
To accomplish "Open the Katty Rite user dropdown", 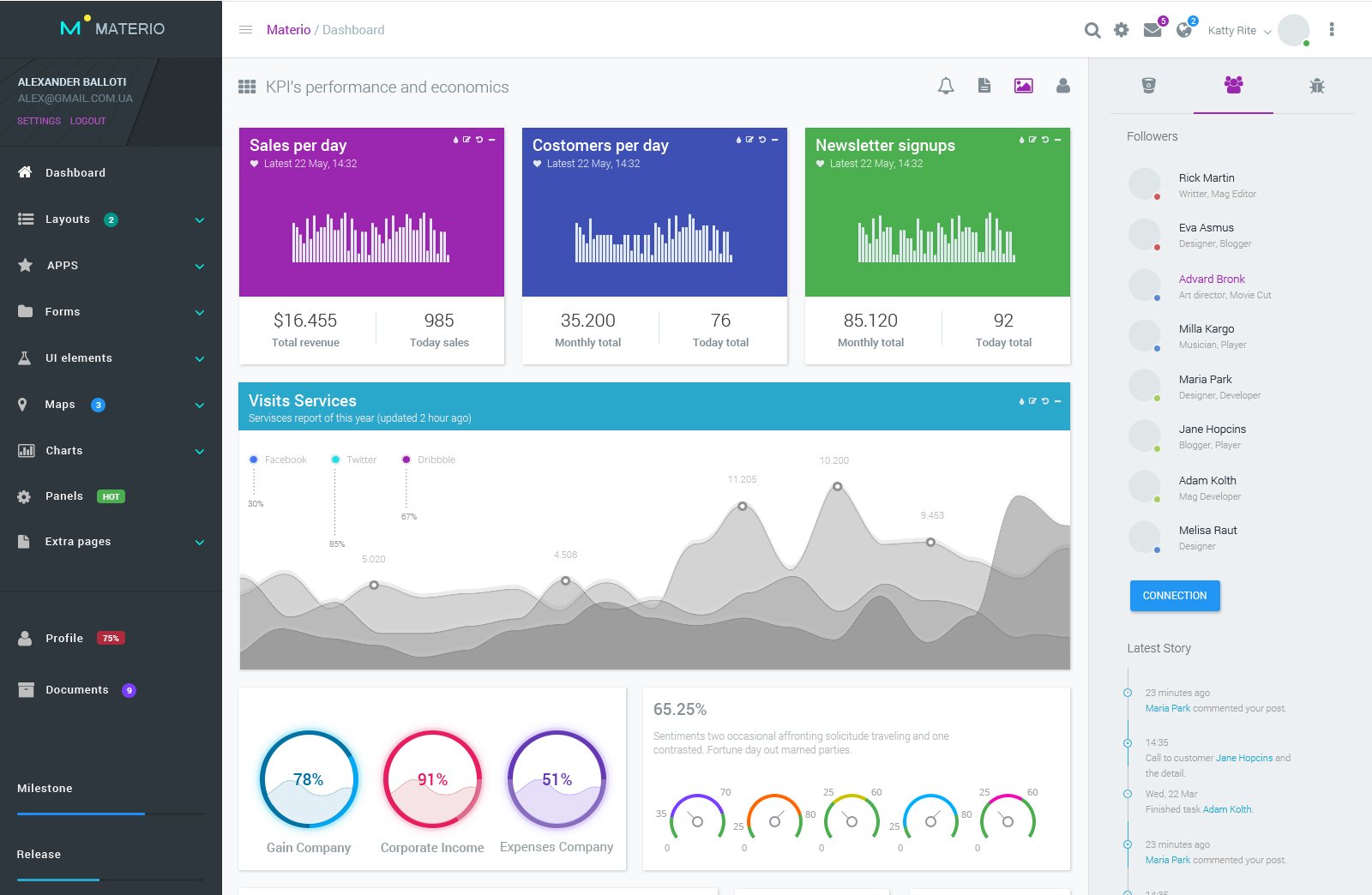I will (1239, 31).
